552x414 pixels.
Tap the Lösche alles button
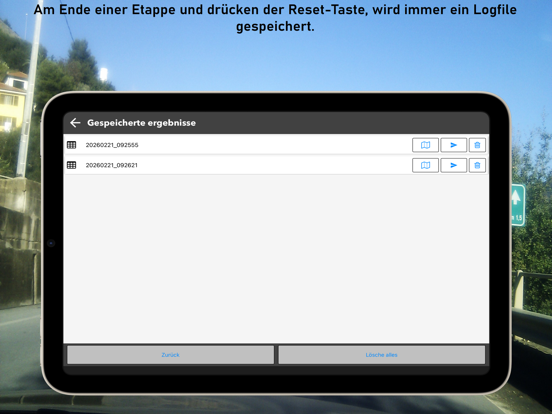[382, 355]
